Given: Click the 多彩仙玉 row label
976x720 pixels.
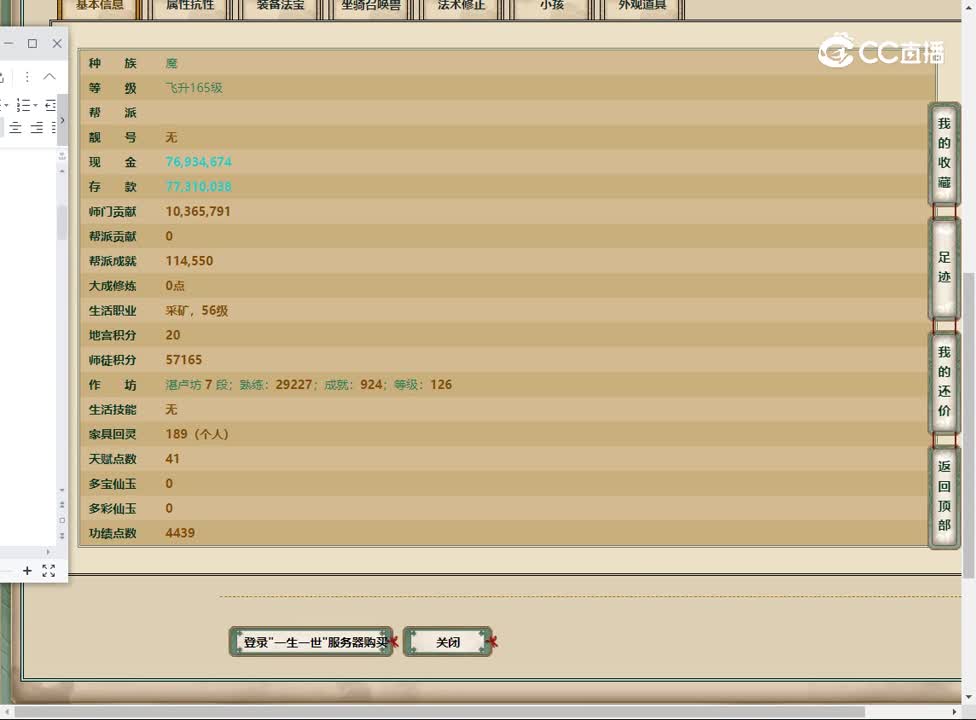Looking at the screenshot, I should click(112, 508).
